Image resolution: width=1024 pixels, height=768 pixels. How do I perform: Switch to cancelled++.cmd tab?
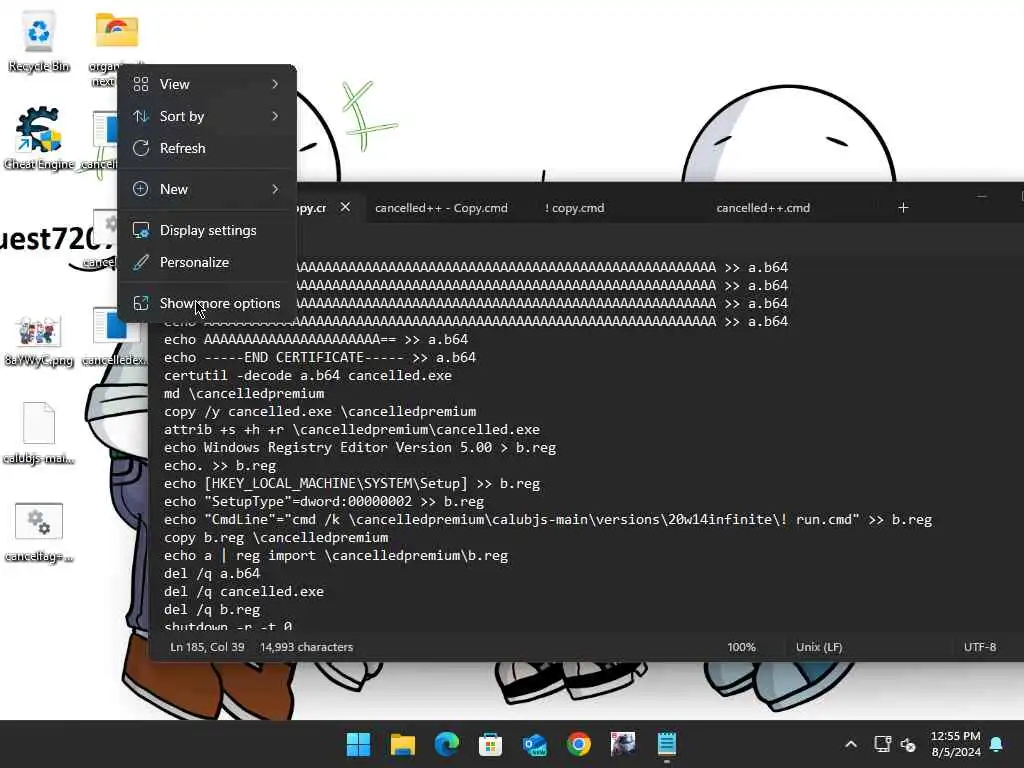click(763, 208)
